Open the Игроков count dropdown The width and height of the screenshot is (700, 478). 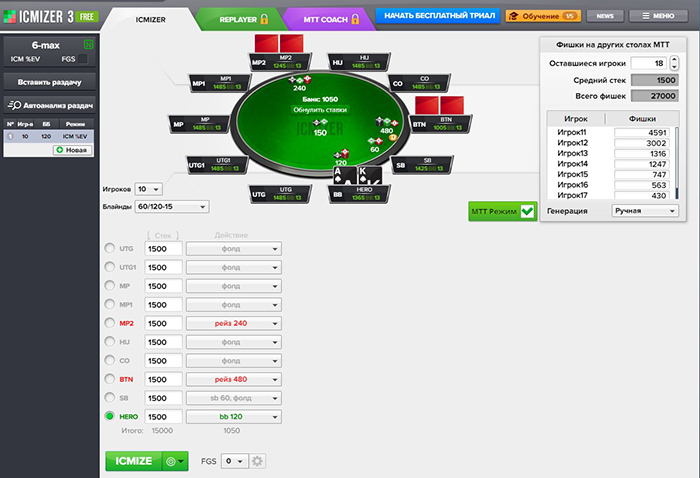pyautogui.click(x=148, y=189)
